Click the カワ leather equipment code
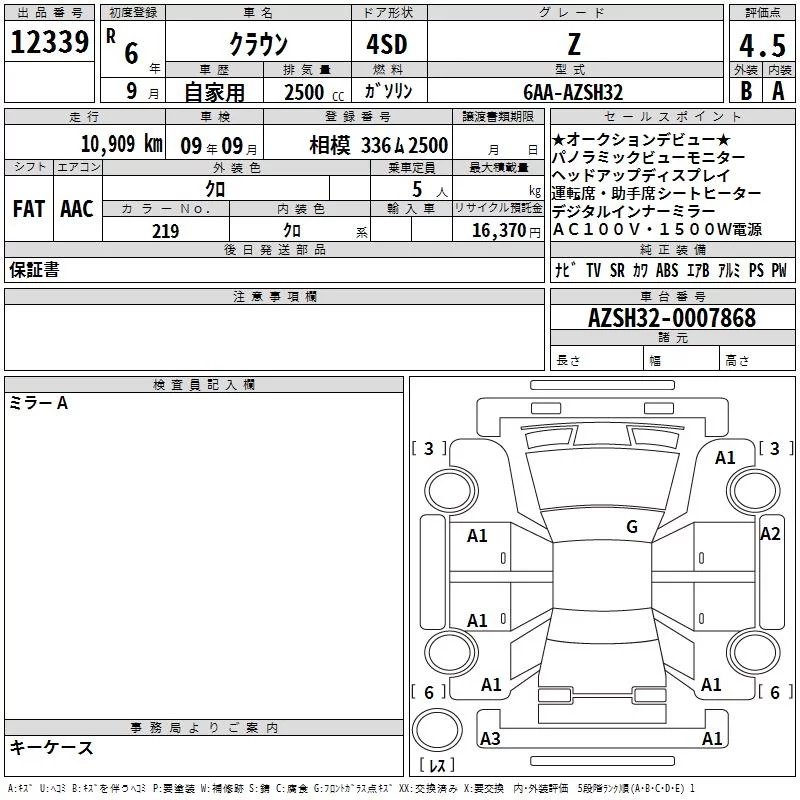The height and width of the screenshot is (800, 800). (x=640, y=270)
